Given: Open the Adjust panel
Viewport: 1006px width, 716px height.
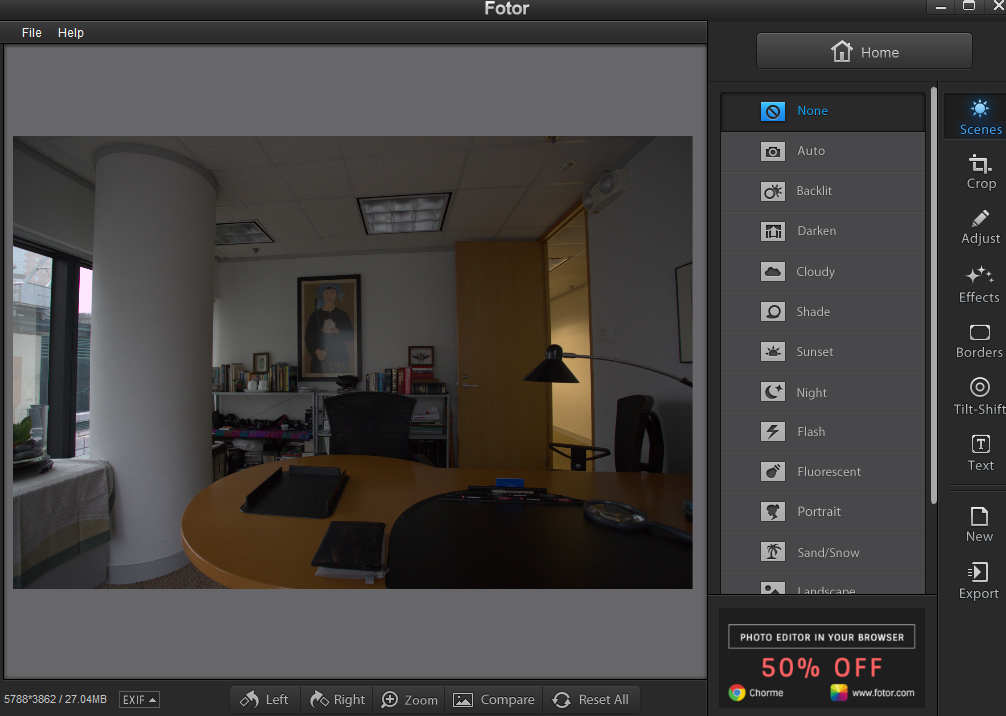Looking at the screenshot, I should 980,227.
